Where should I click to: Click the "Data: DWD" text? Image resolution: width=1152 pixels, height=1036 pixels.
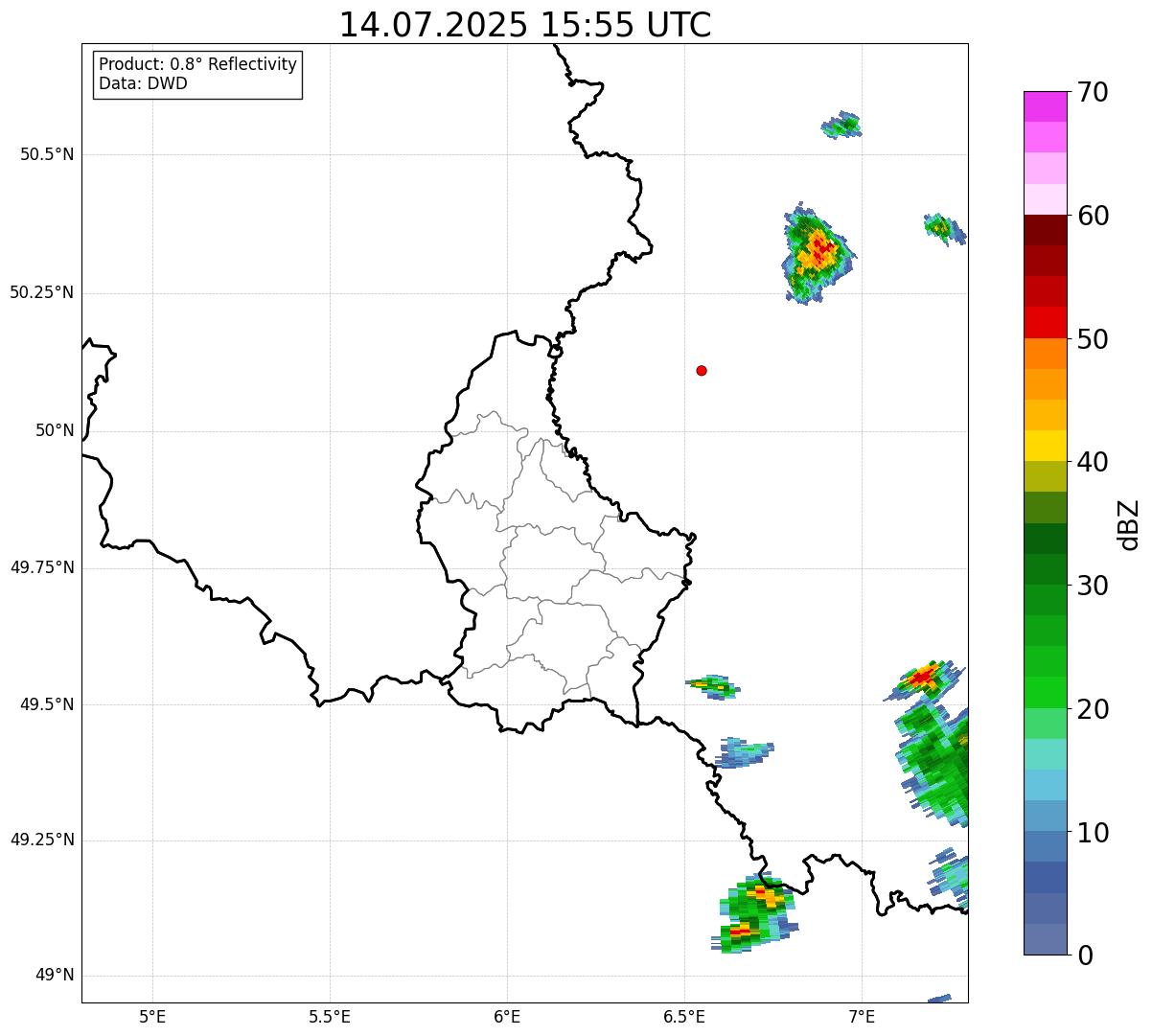tap(143, 83)
